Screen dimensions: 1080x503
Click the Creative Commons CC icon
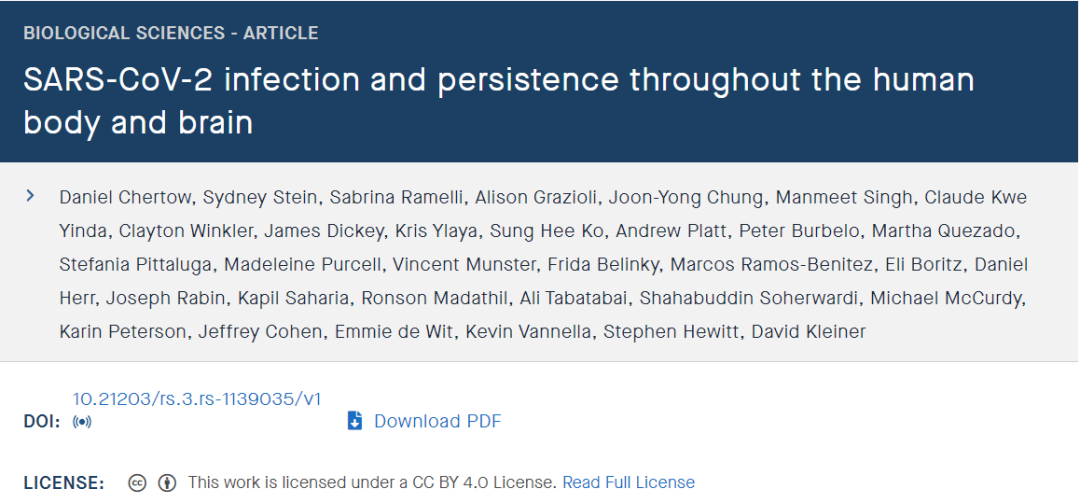click(x=137, y=483)
